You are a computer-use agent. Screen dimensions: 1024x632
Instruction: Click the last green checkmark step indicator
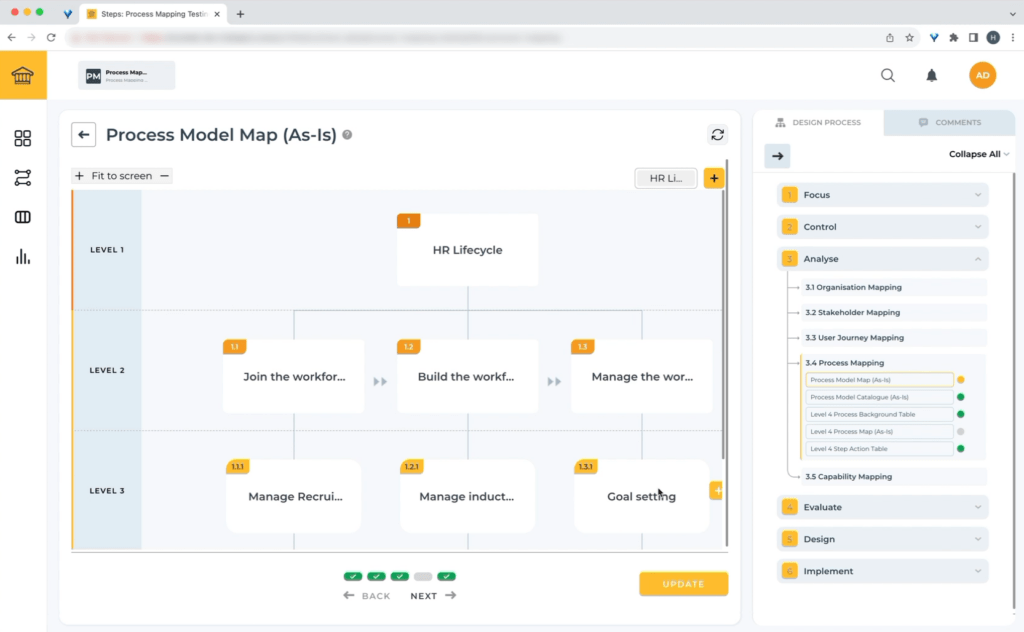[x=447, y=577]
